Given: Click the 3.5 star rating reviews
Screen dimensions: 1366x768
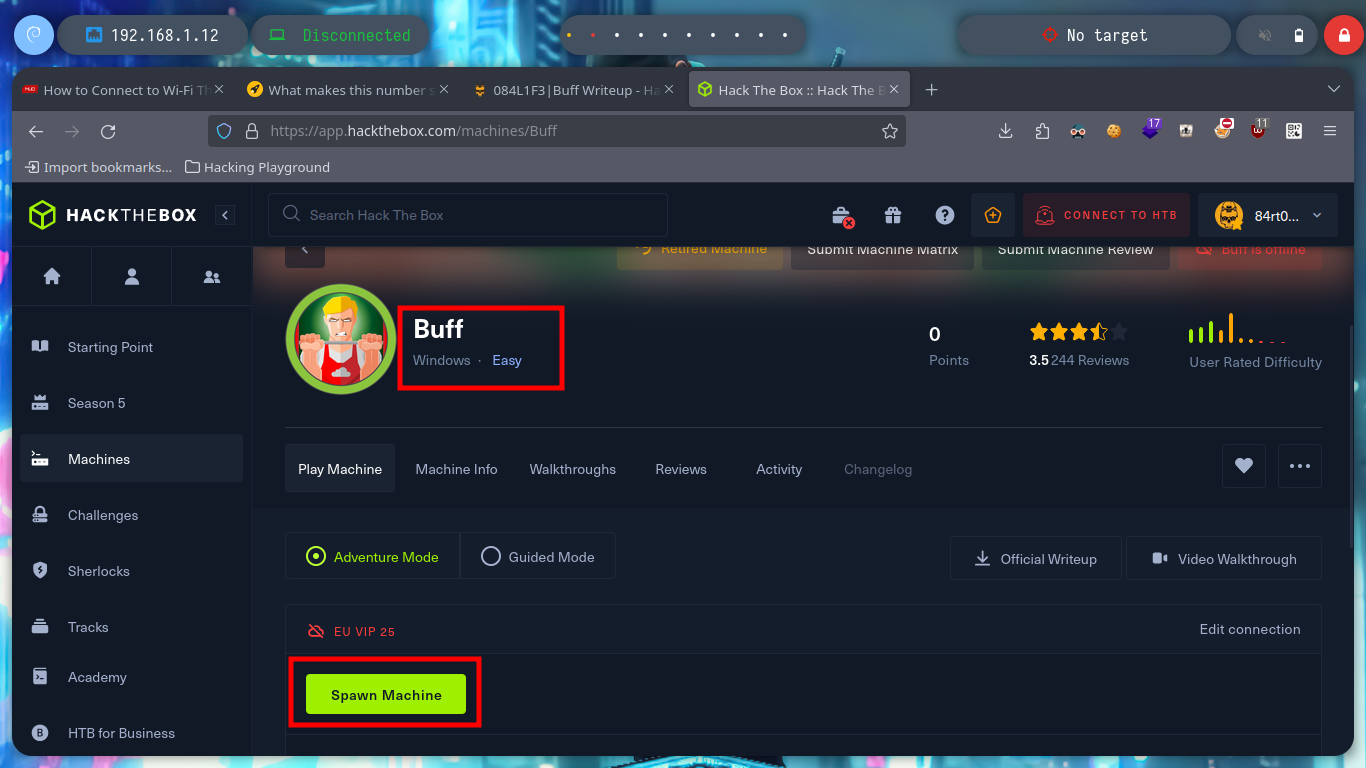Looking at the screenshot, I should click(x=1079, y=345).
